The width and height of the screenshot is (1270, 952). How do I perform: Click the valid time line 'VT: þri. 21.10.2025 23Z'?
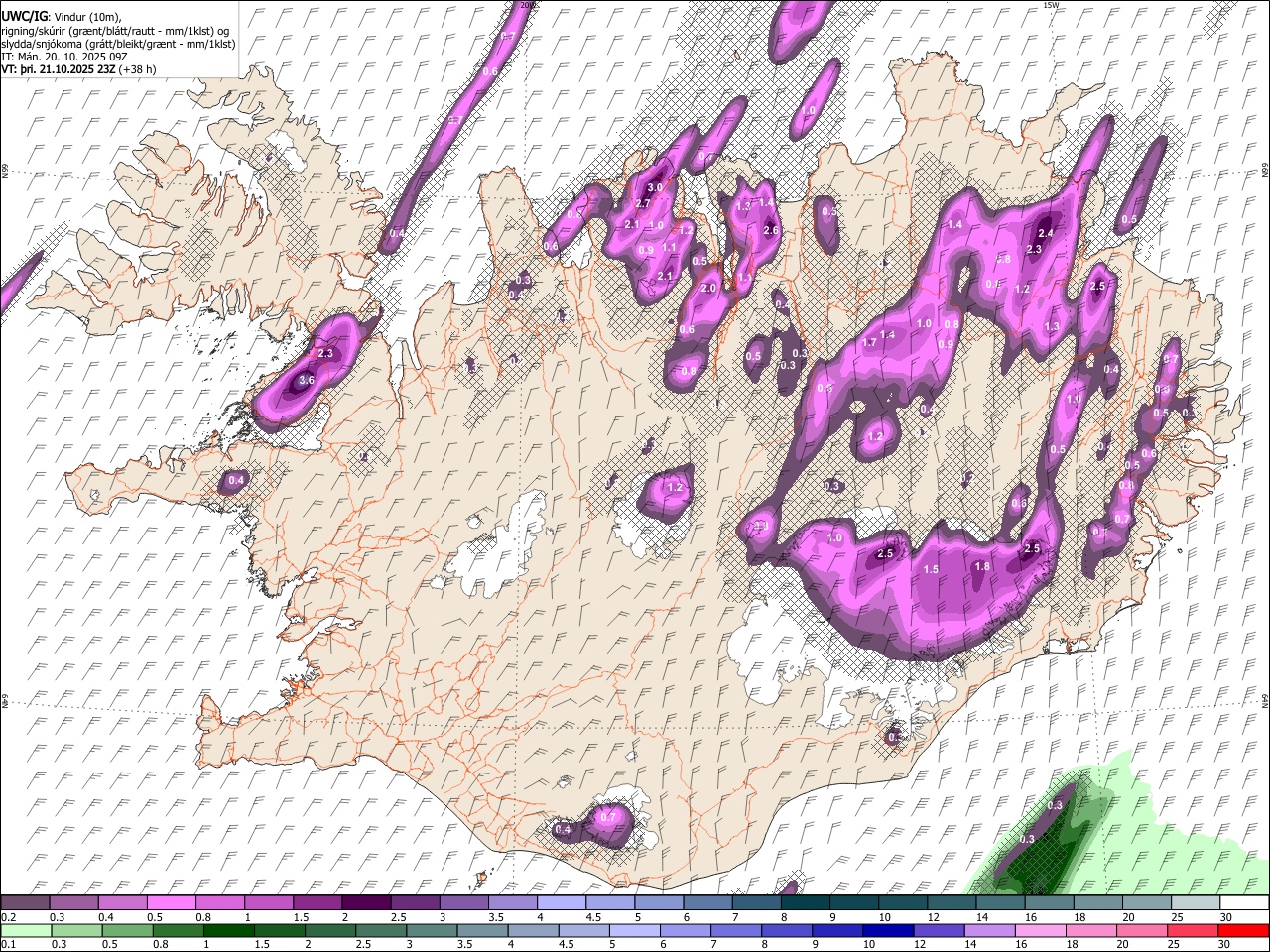tap(59, 70)
